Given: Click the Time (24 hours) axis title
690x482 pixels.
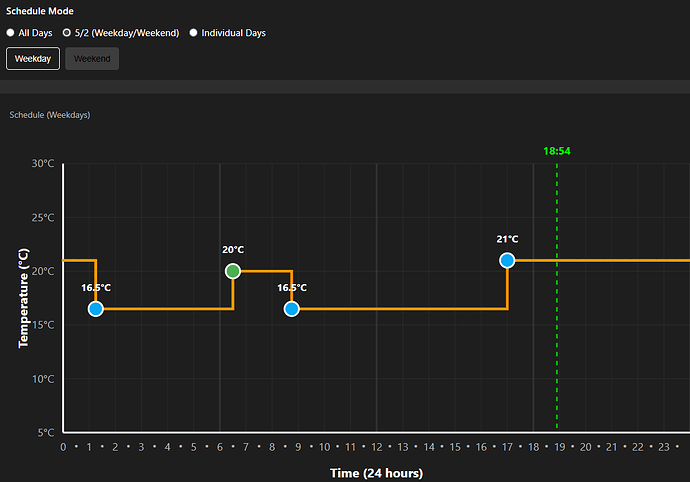Looking at the screenshot, I should pos(377,473).
